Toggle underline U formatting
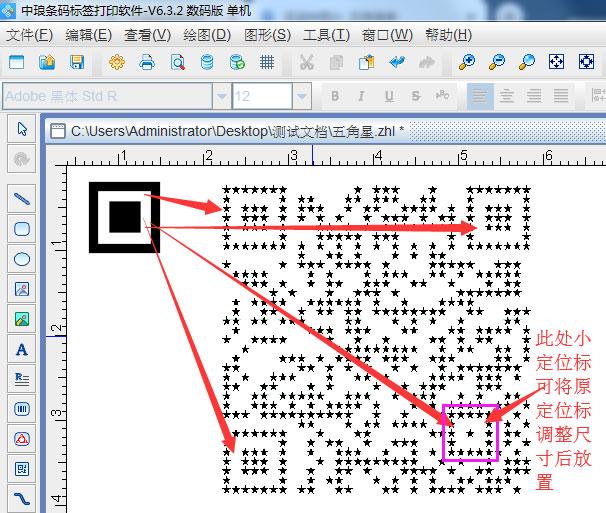This screenshot has height=513, width=606. 389,96
